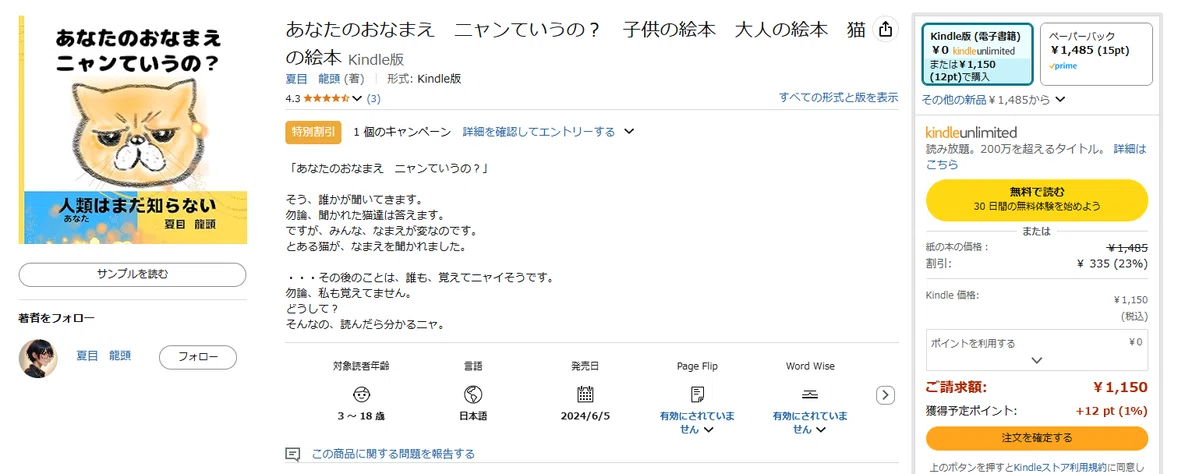Click the author profile photo

click(x=38, y=358)
